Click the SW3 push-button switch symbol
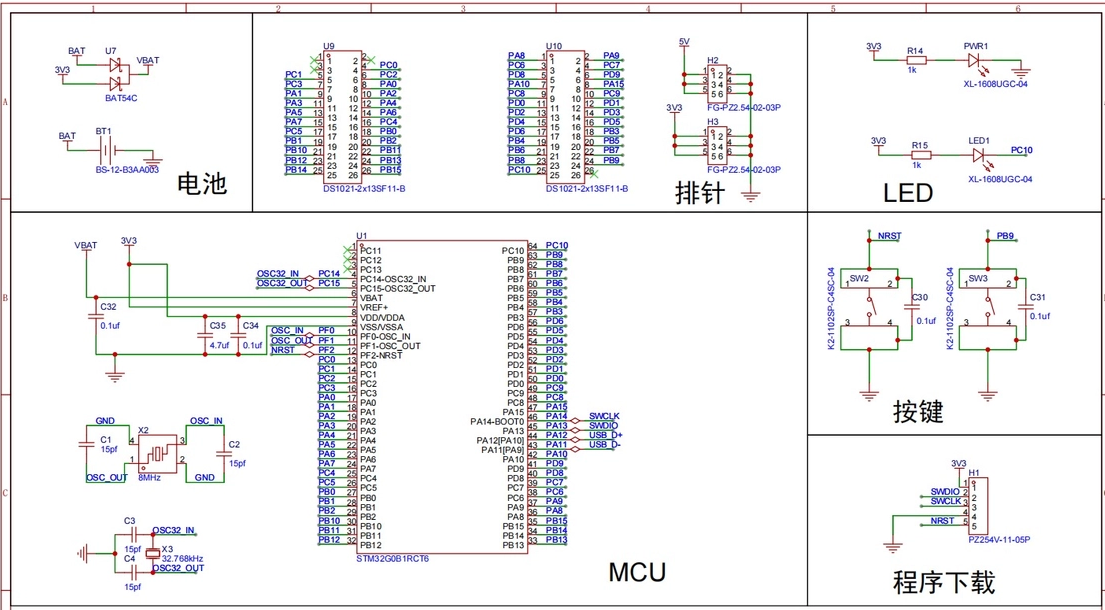The width and height of the screenshot is (1105, 610). pos(989,309)
